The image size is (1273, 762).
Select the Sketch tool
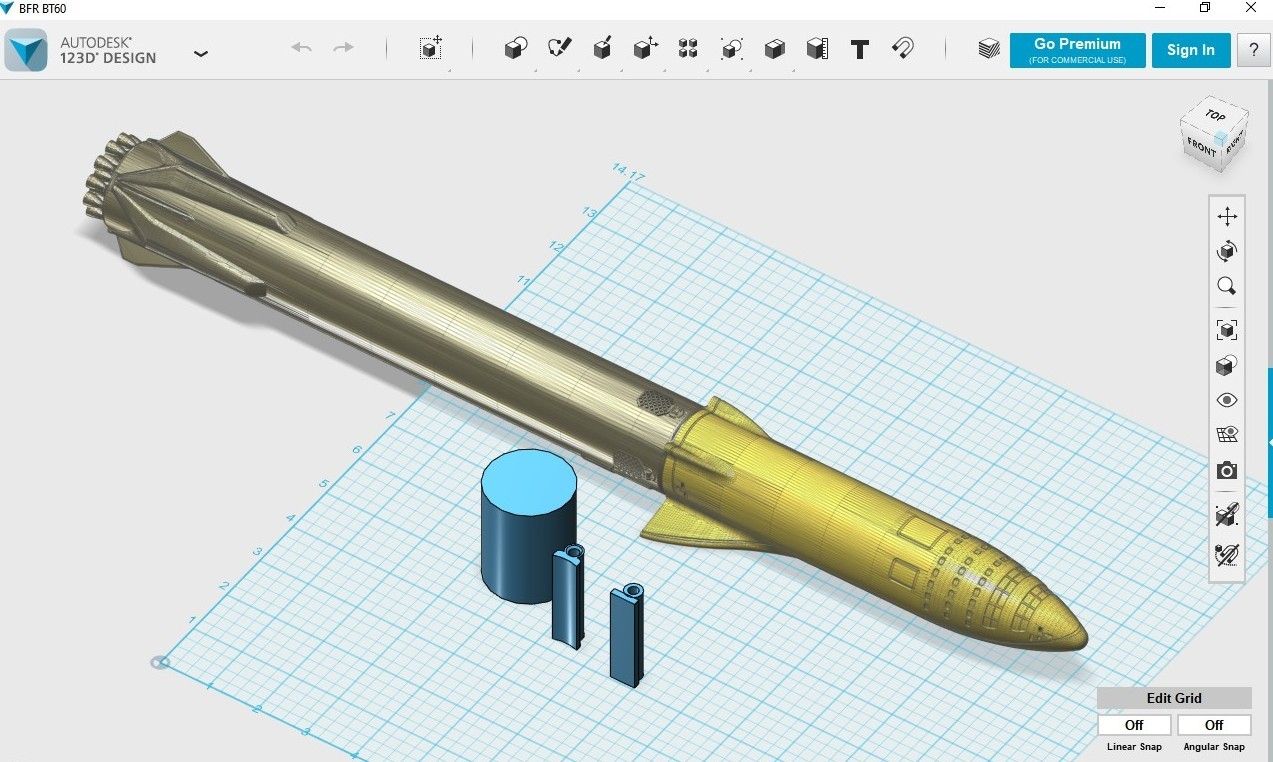[559, 48]
